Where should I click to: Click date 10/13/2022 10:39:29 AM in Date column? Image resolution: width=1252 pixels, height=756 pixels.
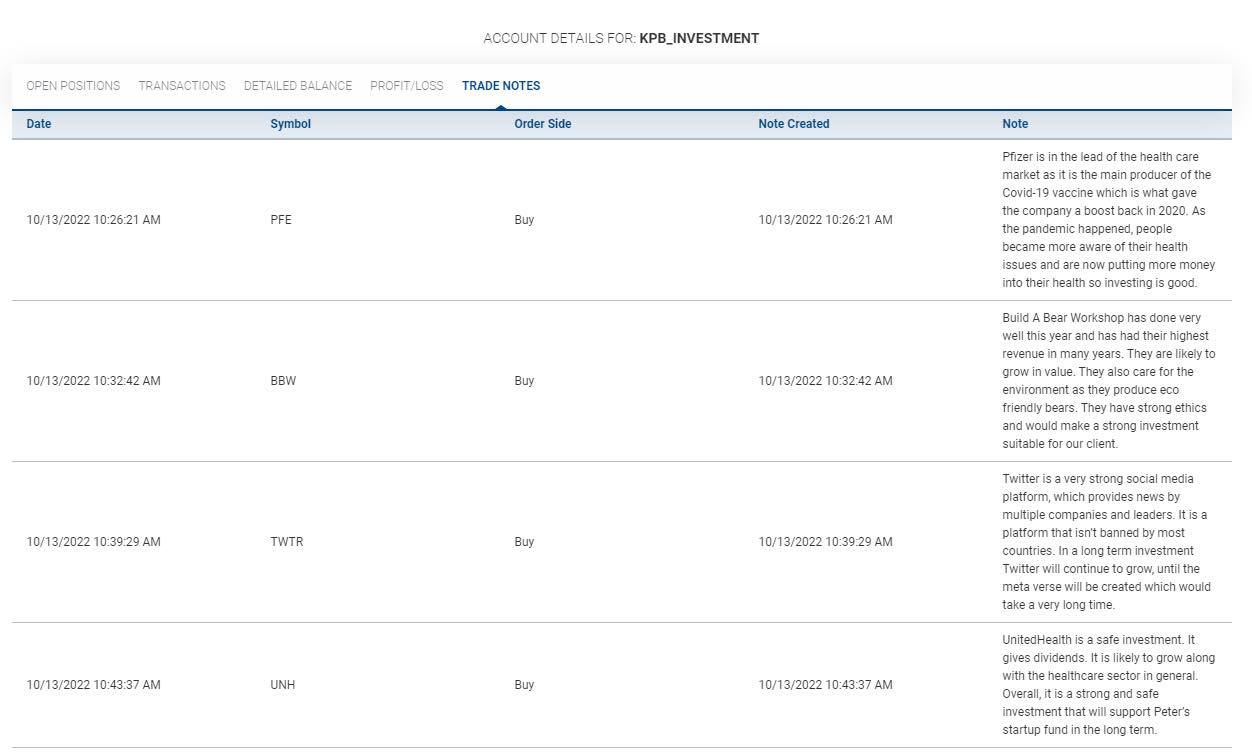[93, 542]
